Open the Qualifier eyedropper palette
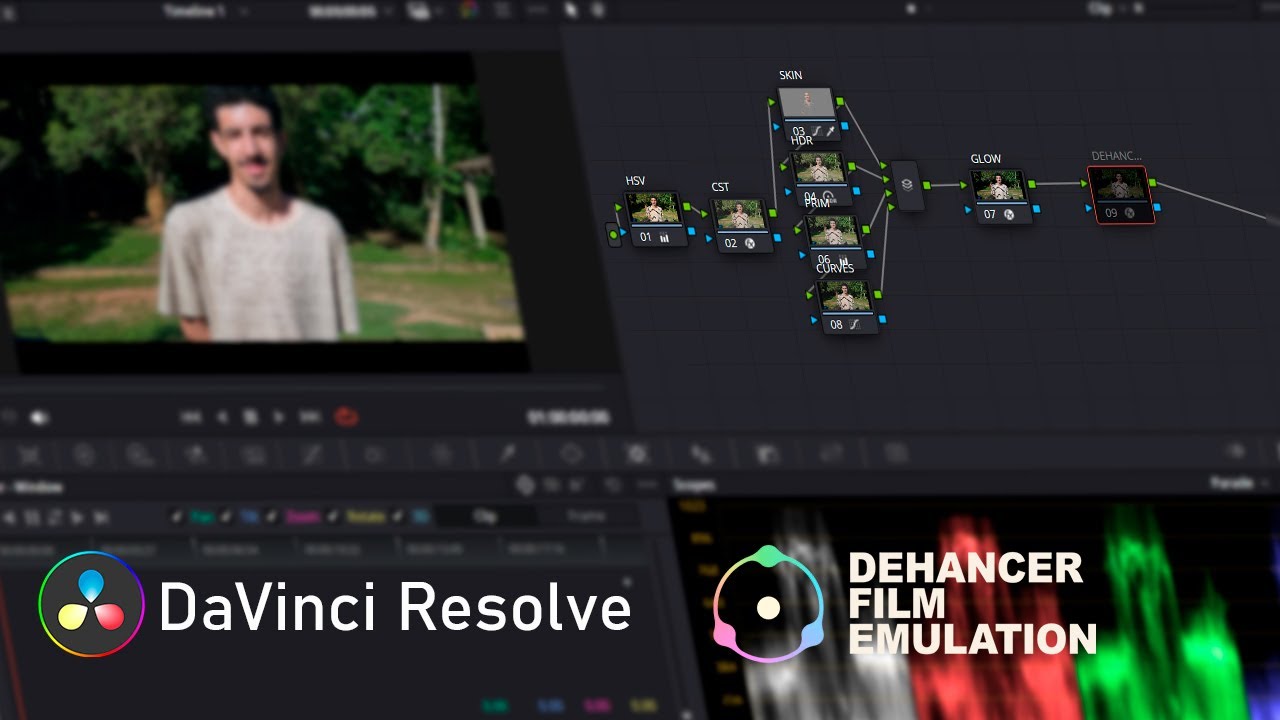 click(506, 454)
